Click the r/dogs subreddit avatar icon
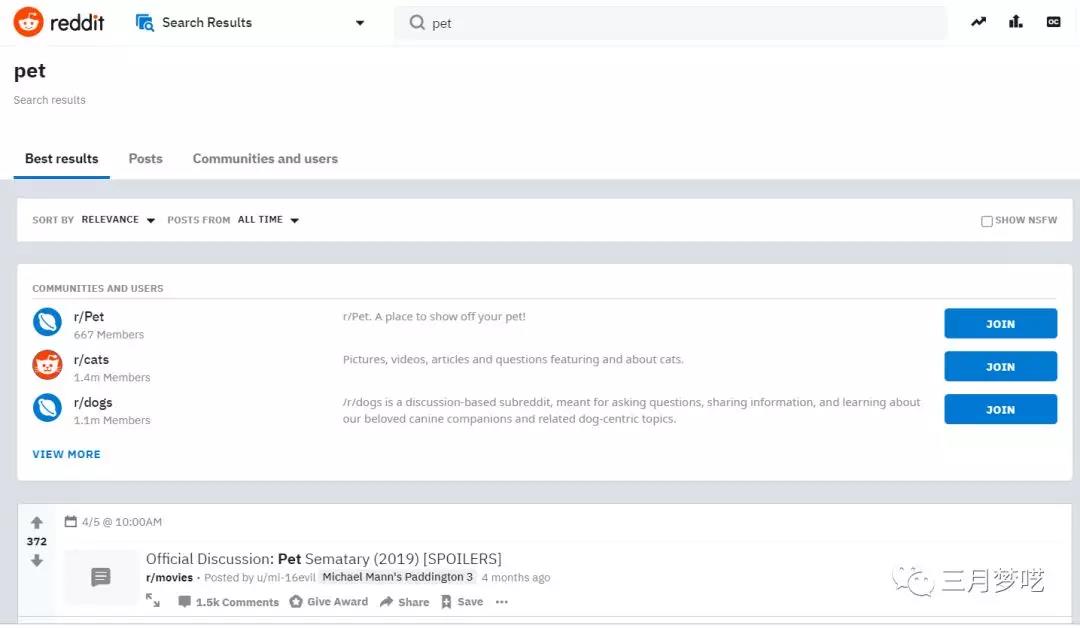The height and width of the screenshot is (628, 1080). (x=47, y=408)
